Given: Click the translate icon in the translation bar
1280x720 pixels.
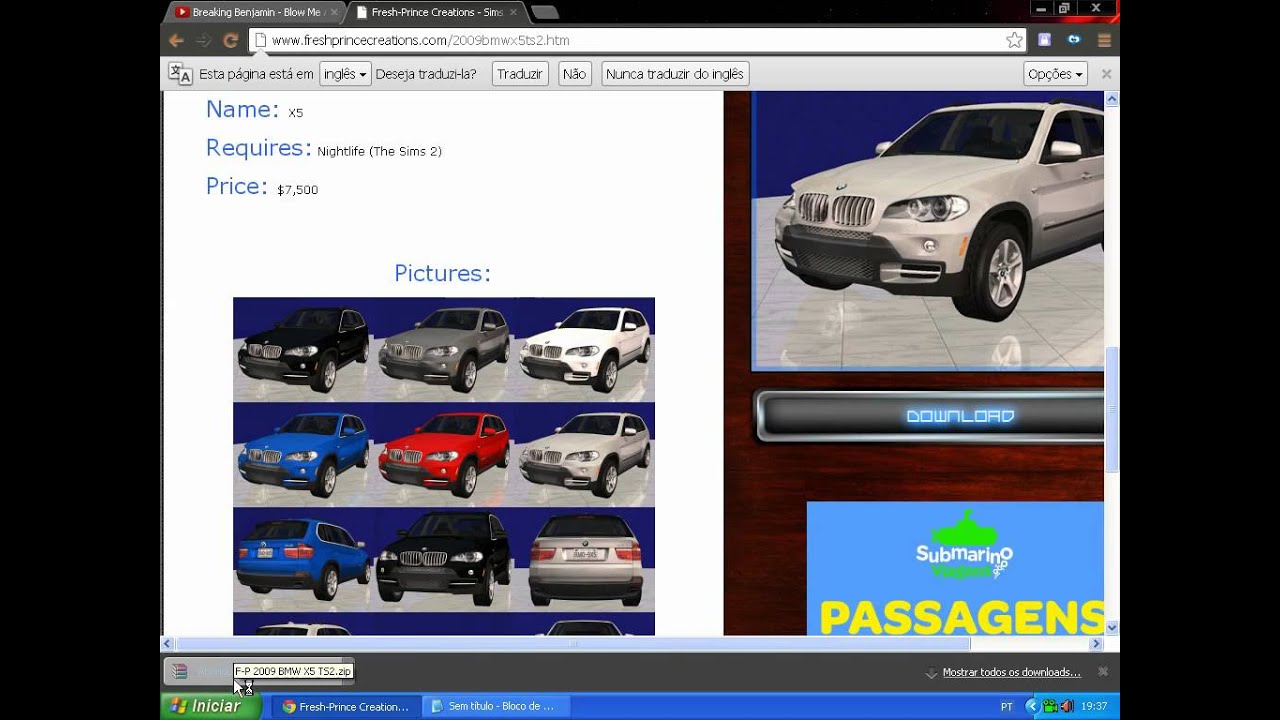Looking at the screenshot, I should tap(180, 74).
